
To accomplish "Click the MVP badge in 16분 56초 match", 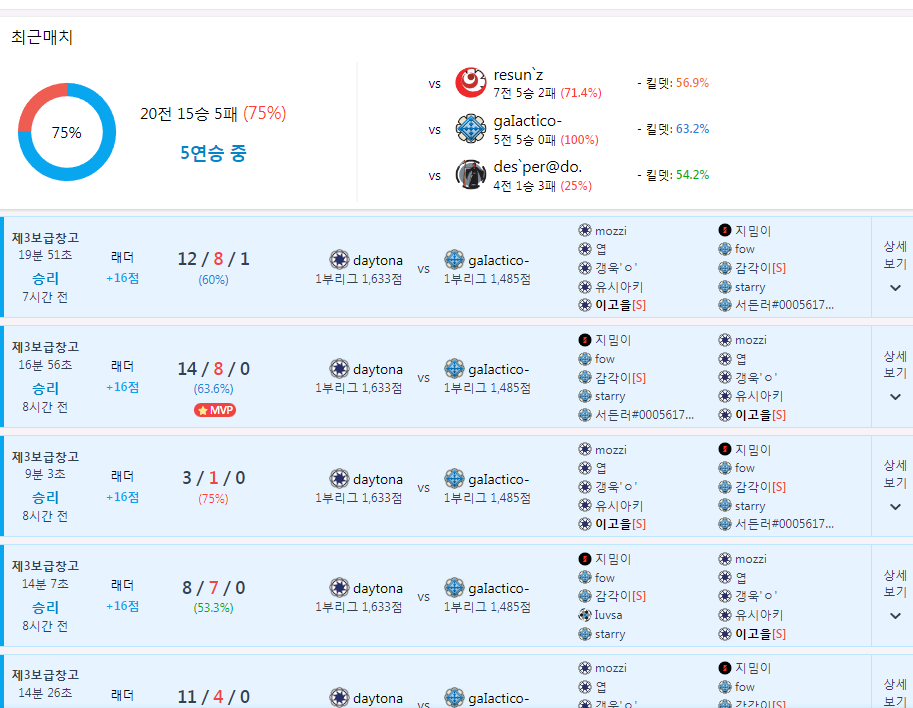I will [x=215, y=410].
